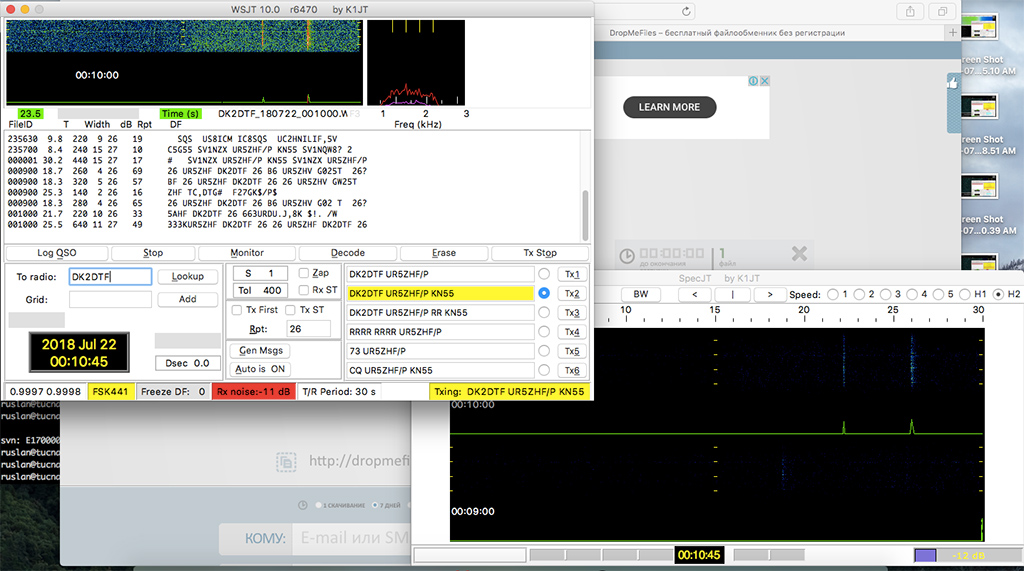Send message with the Tx2 button
This screenshot has height=571, width=1024.
(x=572, y=293)
